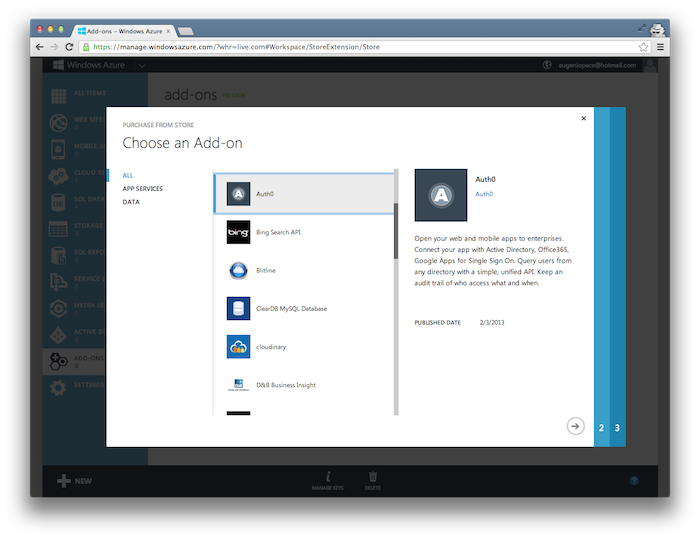This screenshot has width=700, height=539.
Task: Open help question mark icon
Action: pyautogui.click(x=634, y=481)
